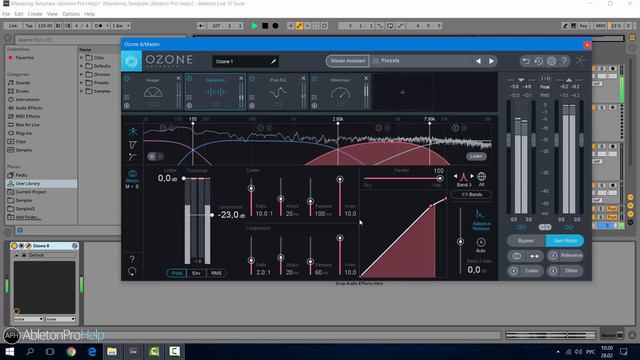Click the link Bands button
The width and height of the screenshot is (640, 360).
tap(471, 195)
